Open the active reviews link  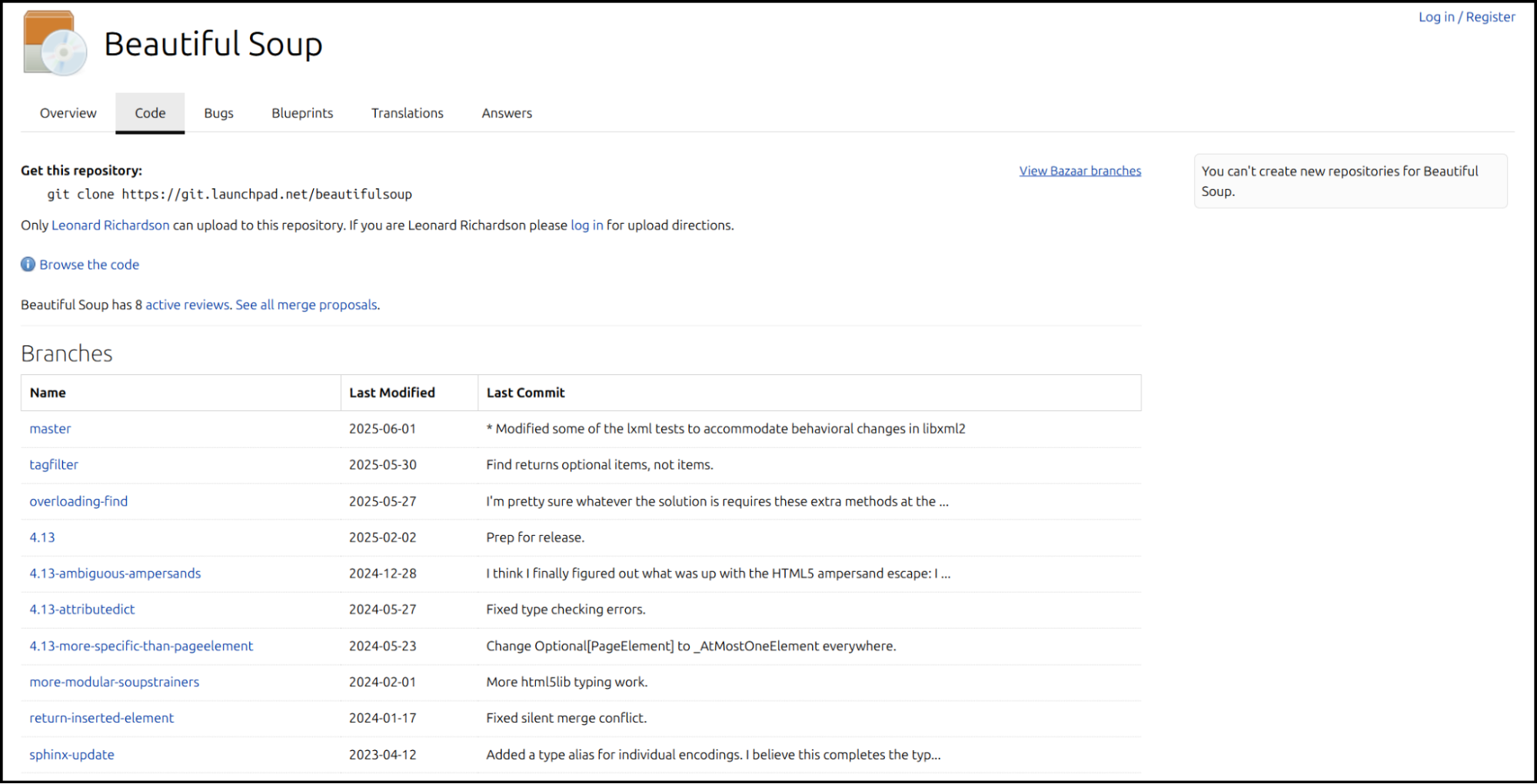tap(188, 305)
